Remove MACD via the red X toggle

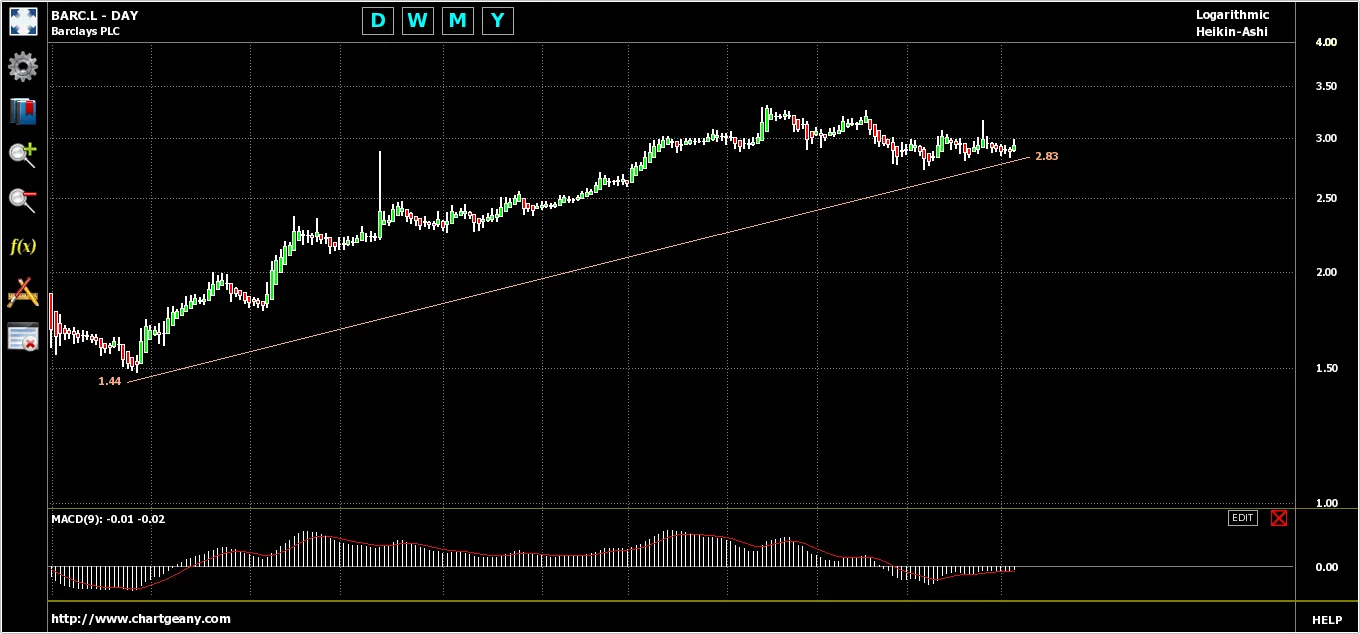tap(1279, 518)
